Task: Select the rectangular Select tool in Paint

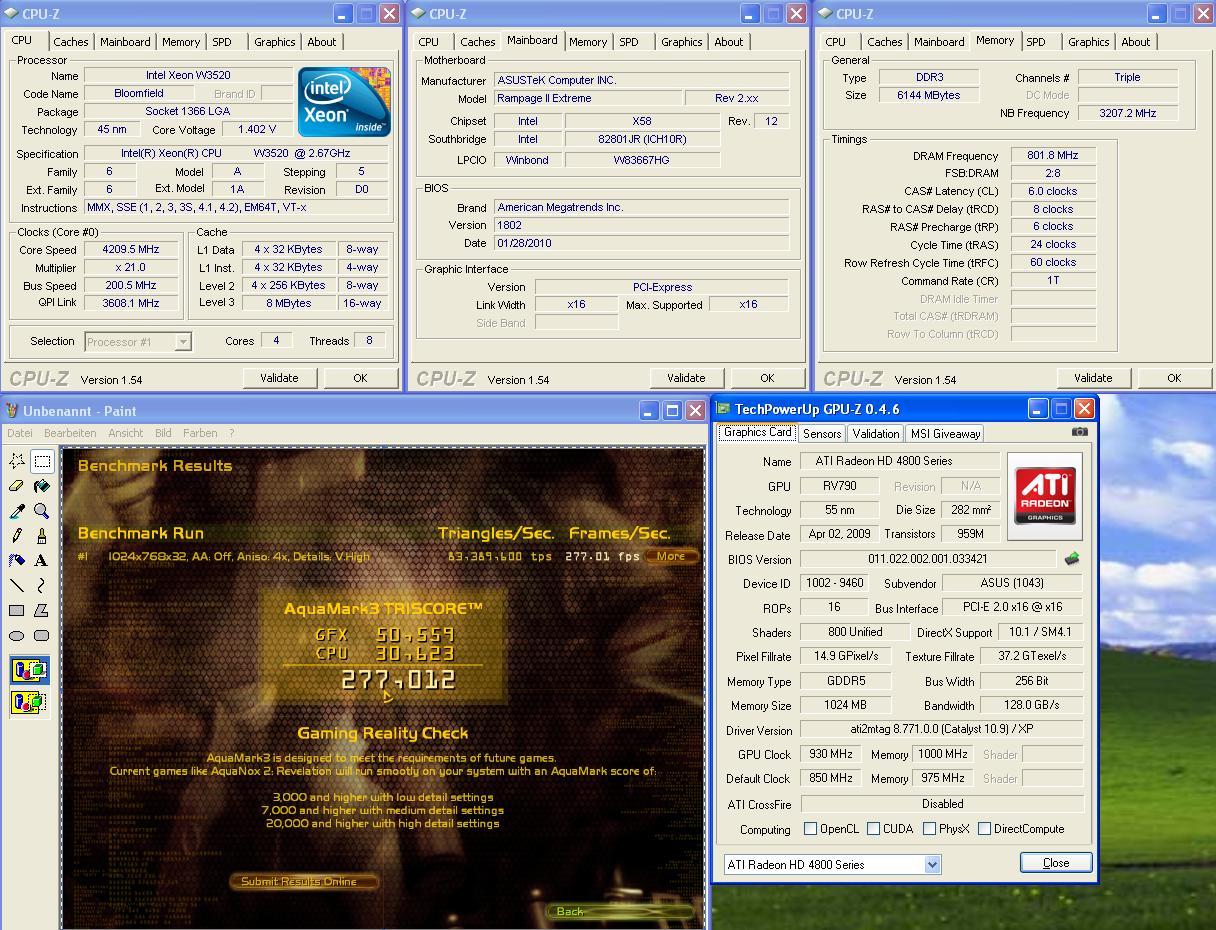Action: click(x=42, y=461)
